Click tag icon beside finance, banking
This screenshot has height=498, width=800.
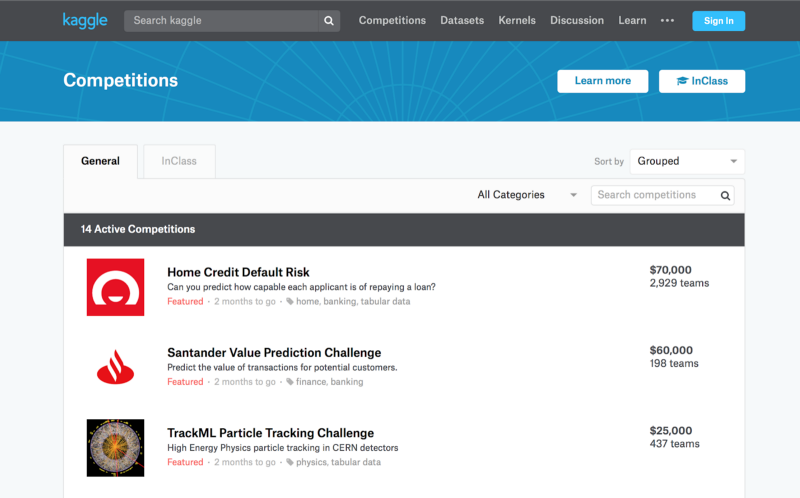pos(290,382)
